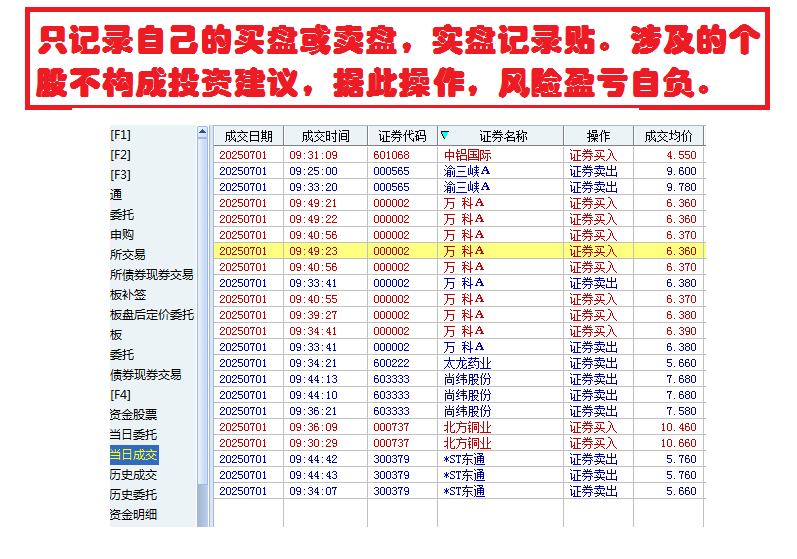Click the 600222 security code cell

click(402, 363)
